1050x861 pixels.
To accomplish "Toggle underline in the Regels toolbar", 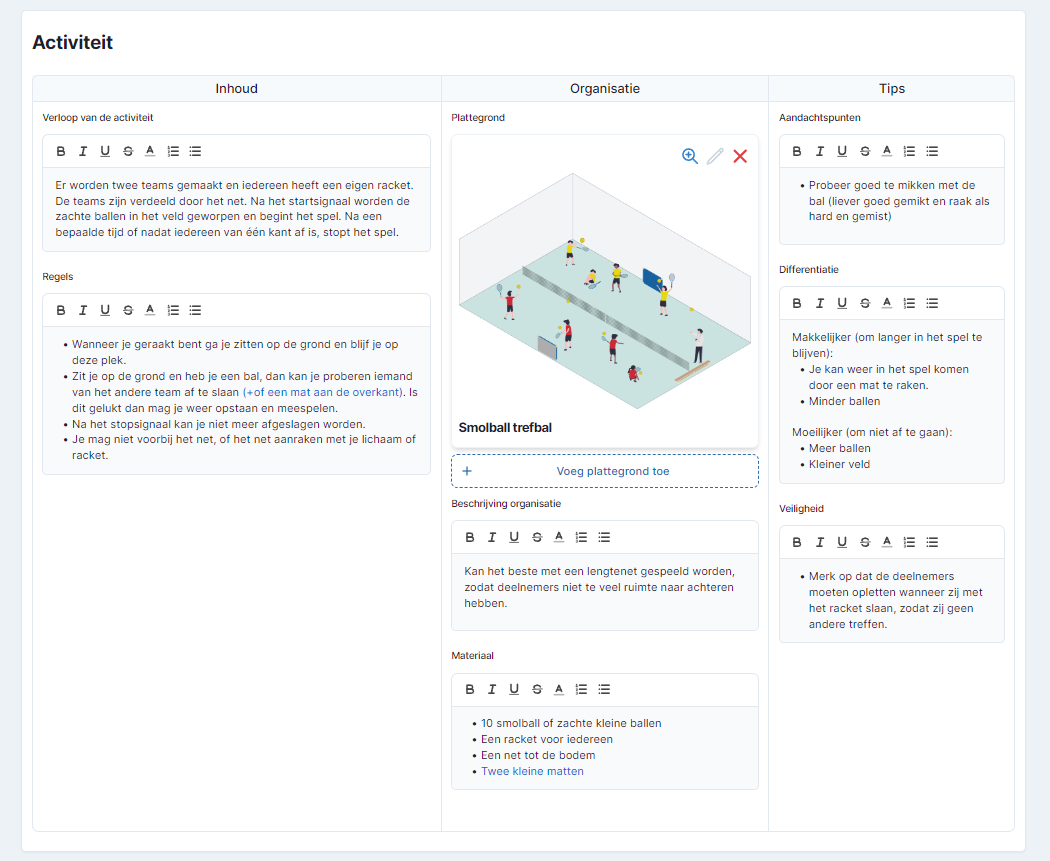I will coord(105,310).
